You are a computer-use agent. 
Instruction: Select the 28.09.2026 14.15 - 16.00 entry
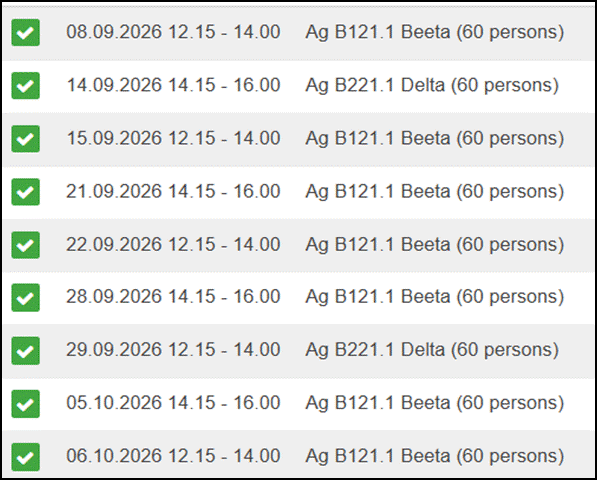[x=173, y=297]
